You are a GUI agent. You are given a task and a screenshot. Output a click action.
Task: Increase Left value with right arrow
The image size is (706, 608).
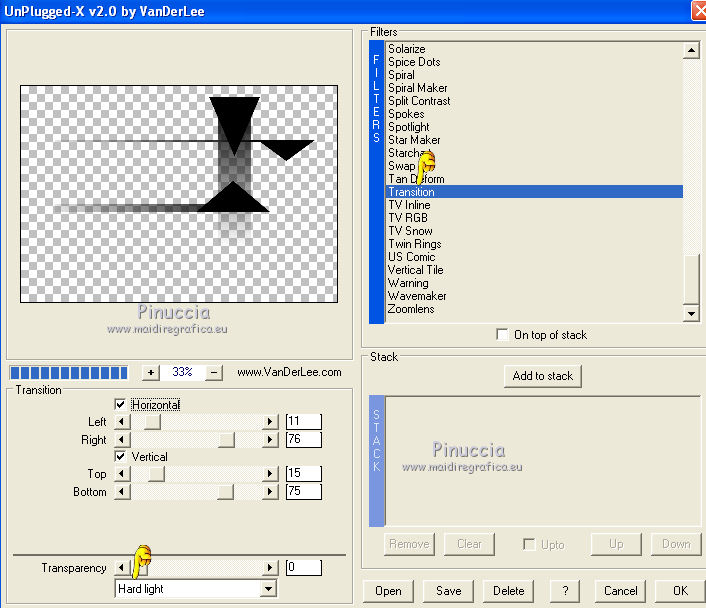point(270,422)
